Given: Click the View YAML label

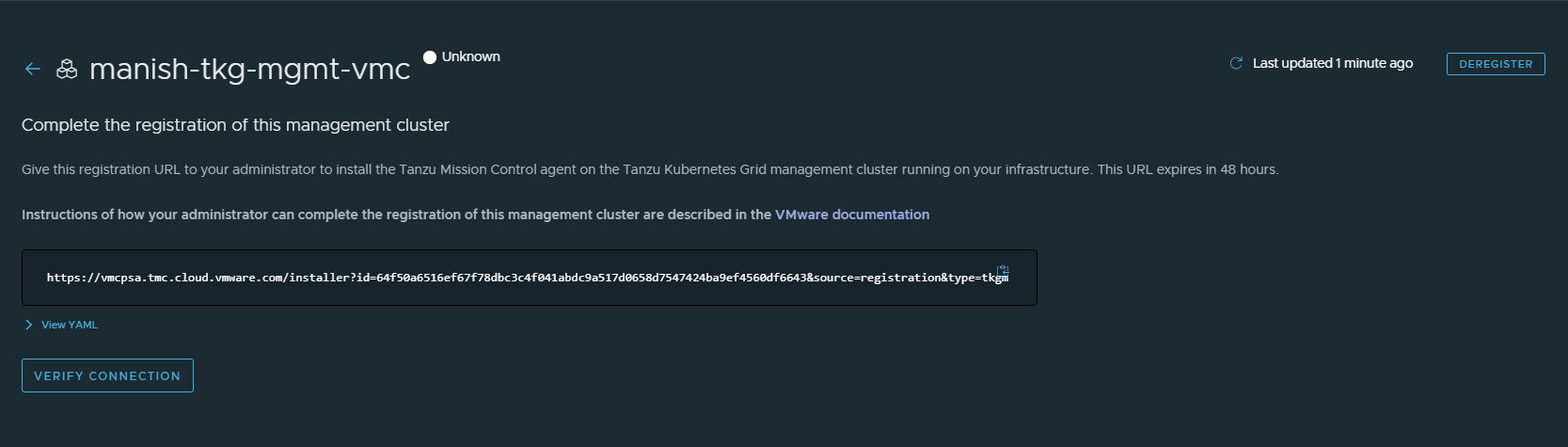Looking at the screenshot, I should pyautogui.click(x=70, y=325).
